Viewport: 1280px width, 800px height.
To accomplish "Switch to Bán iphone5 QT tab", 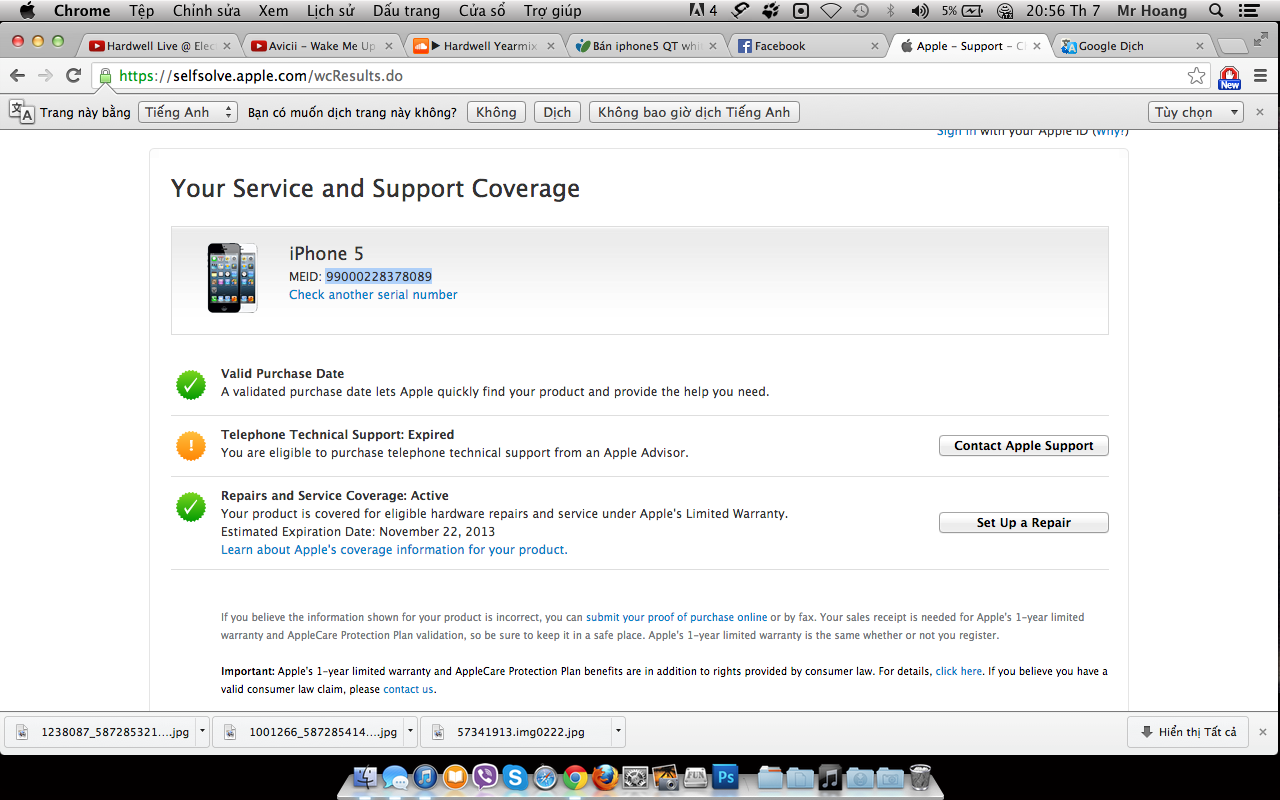I will click(646, 46).
